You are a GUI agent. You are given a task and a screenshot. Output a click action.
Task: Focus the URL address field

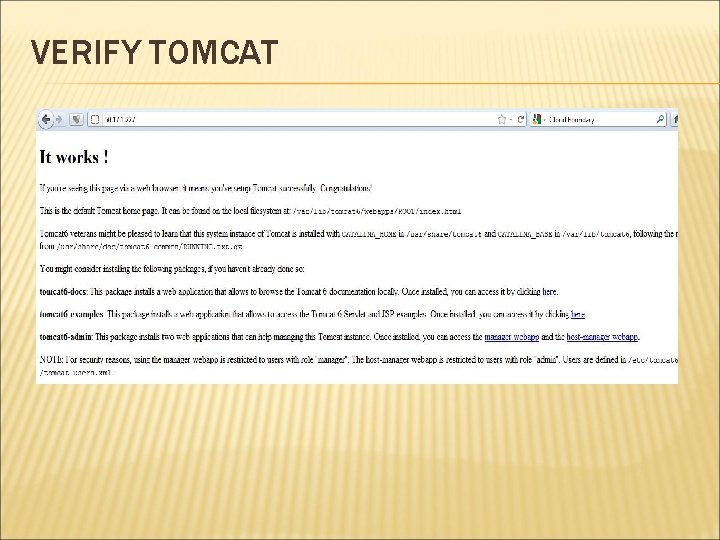pos(307,120)
